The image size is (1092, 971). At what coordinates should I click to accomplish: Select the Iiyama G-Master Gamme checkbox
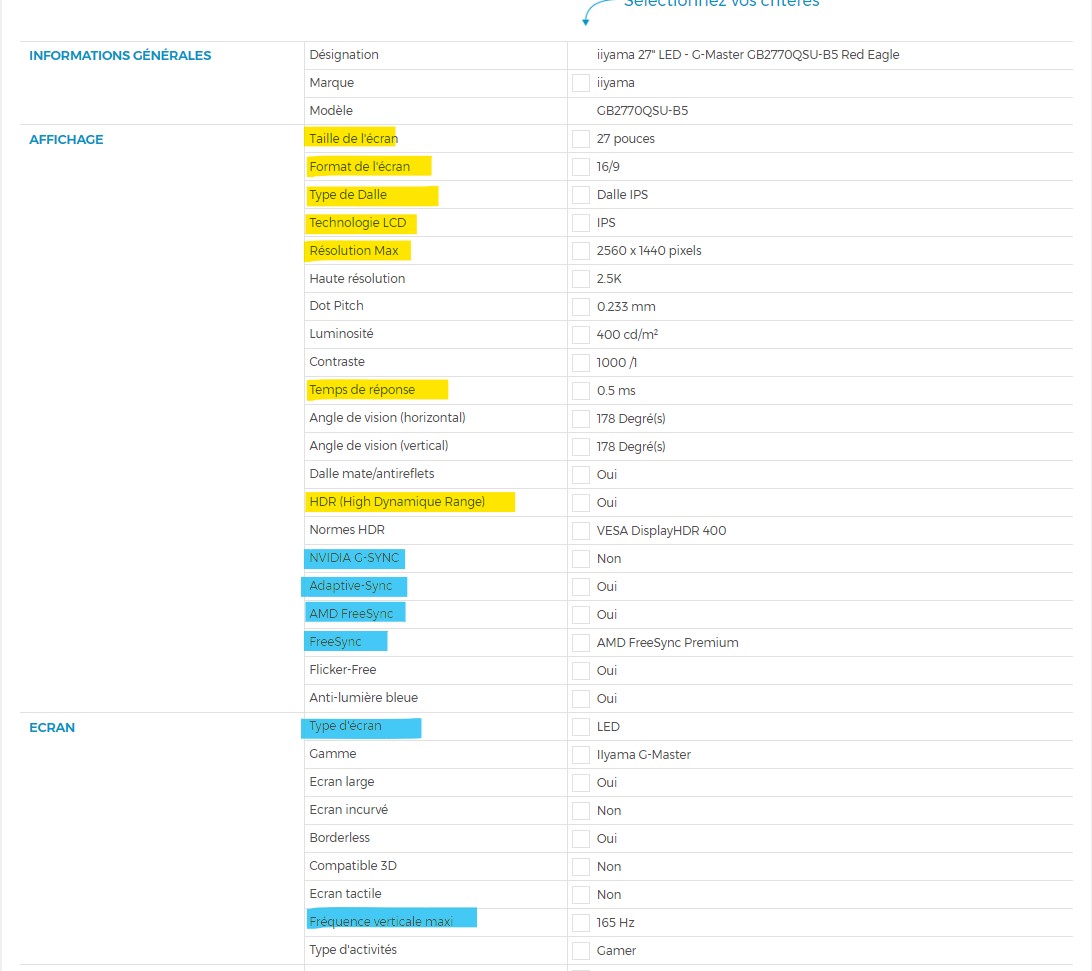coord(581,754)
